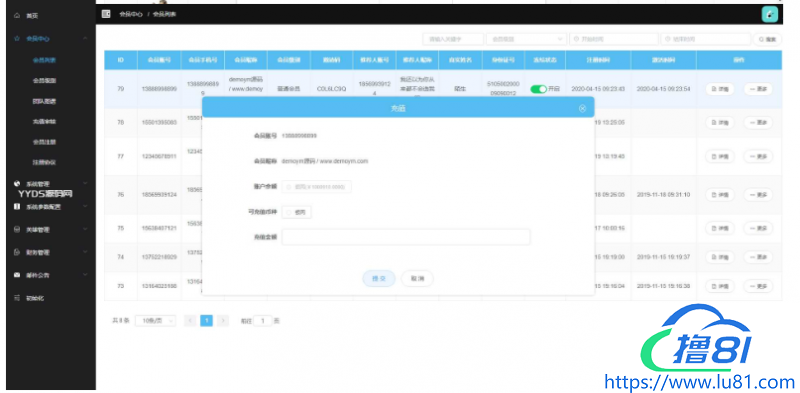Open the member list submenu item
Image resolution: width=800 pixels, height=393 pixels.
click(44, 60)
